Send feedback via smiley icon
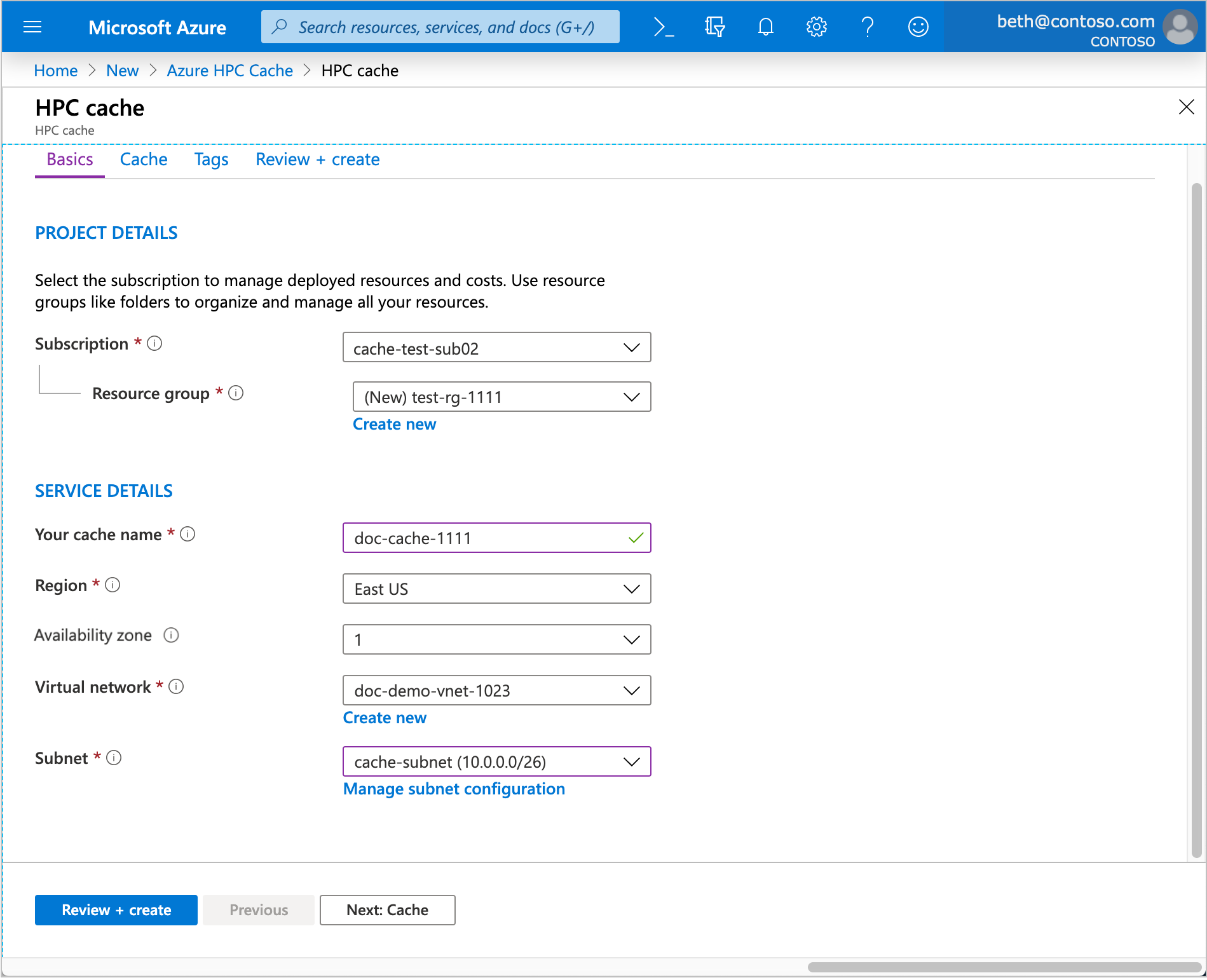This screenshot has height=980, width=1207. [x=918, y=27]
